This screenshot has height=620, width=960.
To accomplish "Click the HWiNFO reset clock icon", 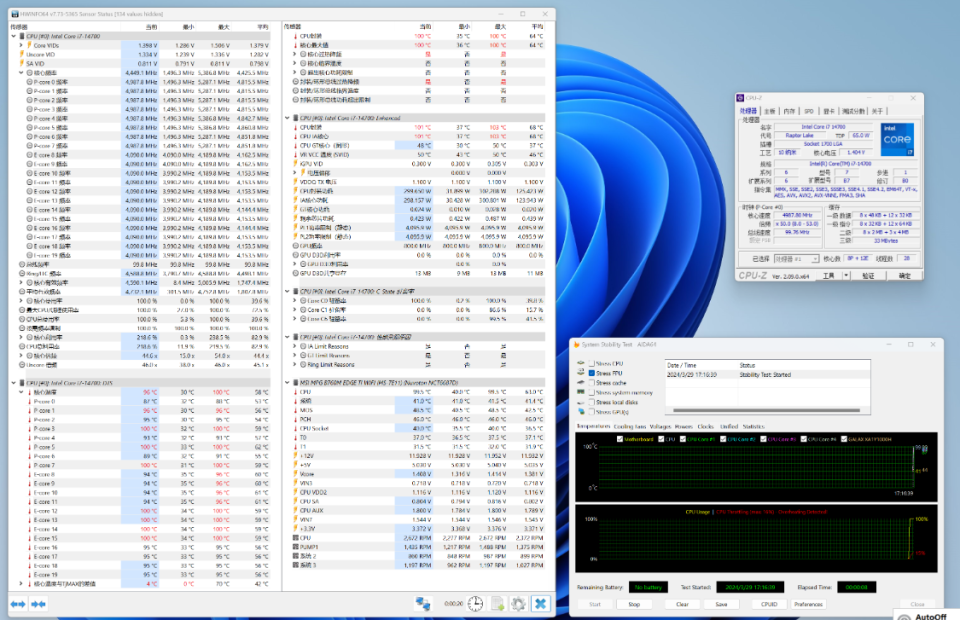I will [x=476, y=603].
